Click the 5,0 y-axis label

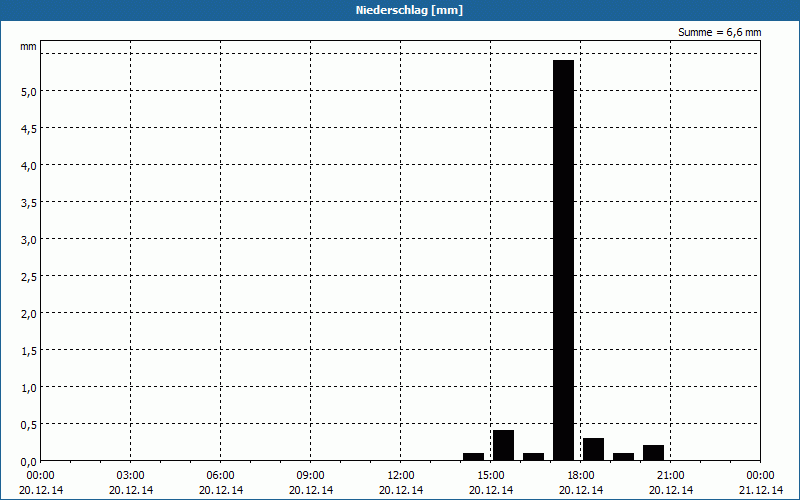pyautogui.click(x=29, y=92)
